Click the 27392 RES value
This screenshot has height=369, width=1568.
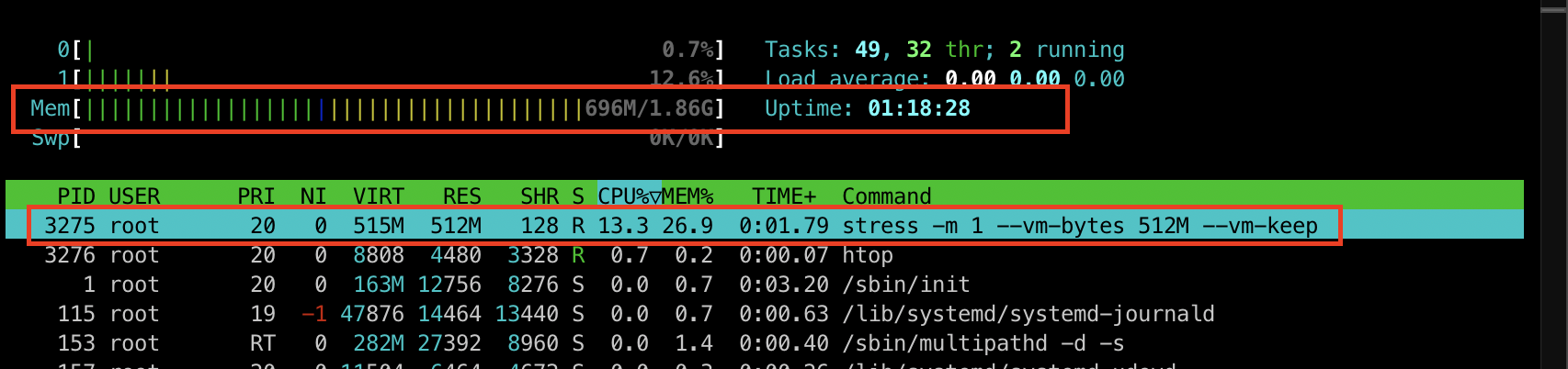tap(449, 343)
